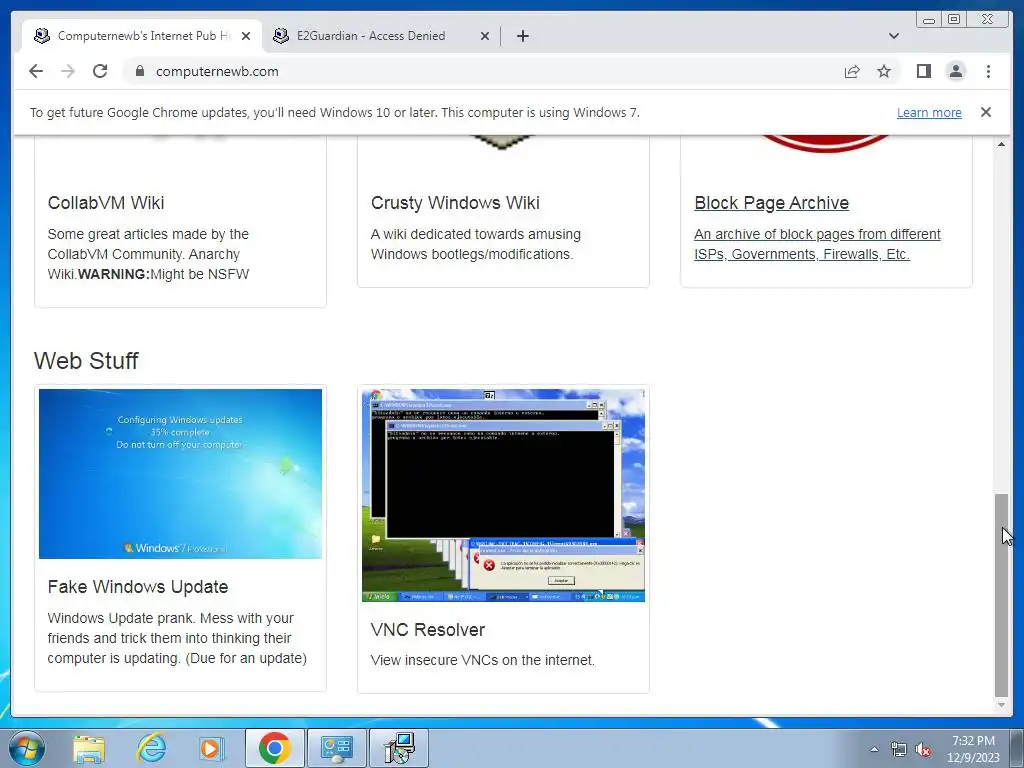Open the Chrome side panel
The height and width of the screenshot is (768, 1024).
(x=923, y=71)
